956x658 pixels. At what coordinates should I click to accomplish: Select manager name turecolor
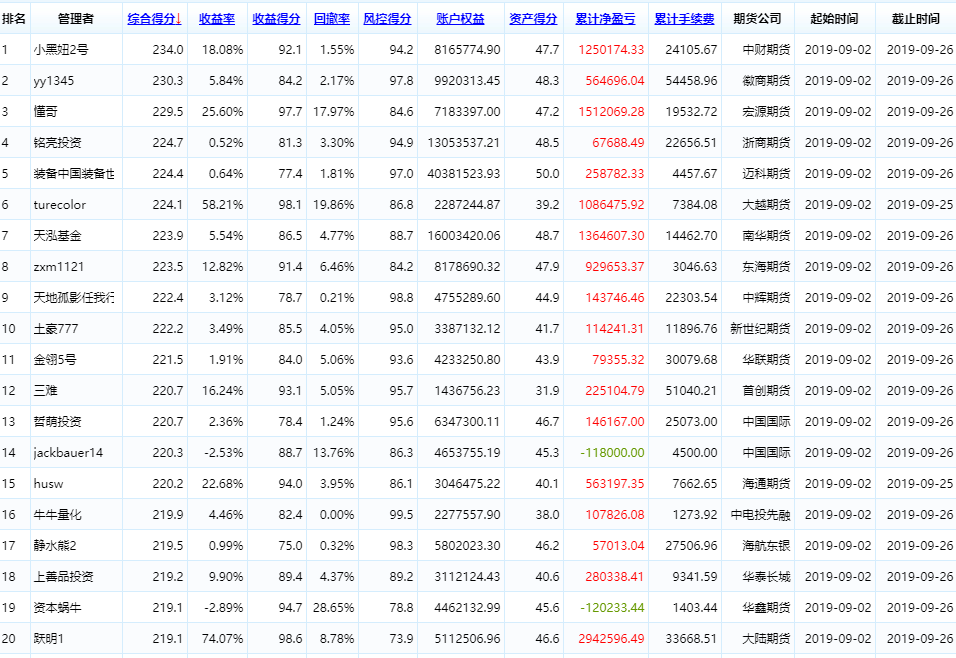click(x=60, y=205)
